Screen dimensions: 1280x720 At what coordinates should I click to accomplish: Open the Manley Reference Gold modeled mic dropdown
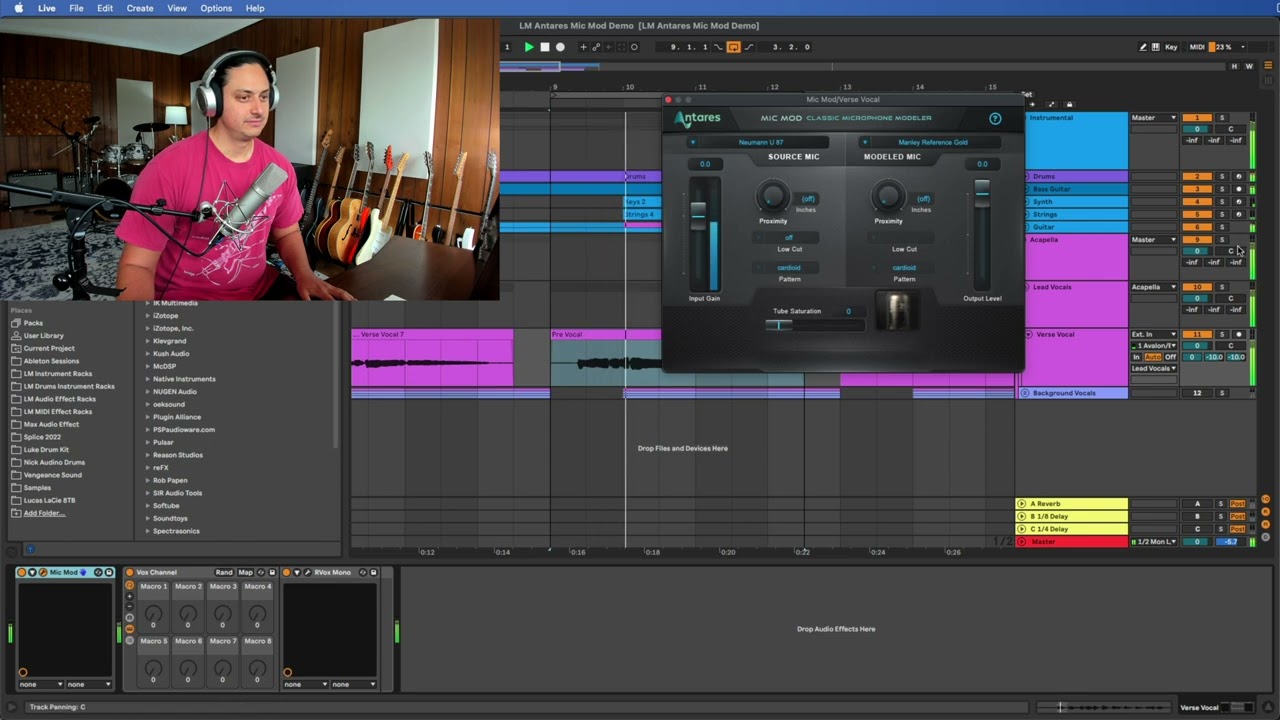[931, 142]
